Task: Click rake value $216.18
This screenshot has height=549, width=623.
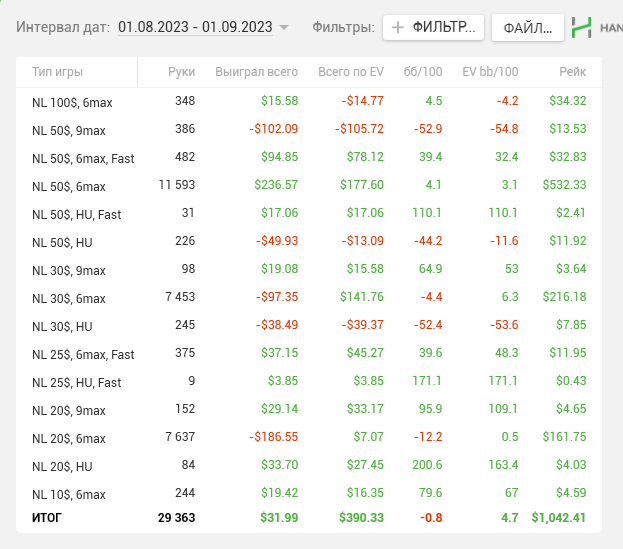Action: pyautogui.click(x=564, y=297)
